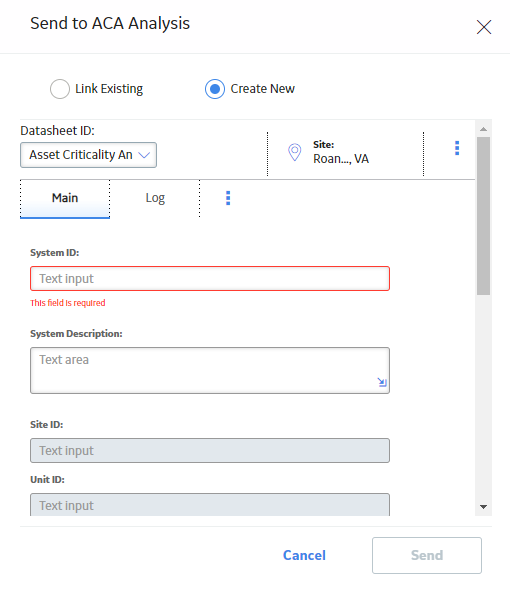Click into the System Description text area

[210, 371]
